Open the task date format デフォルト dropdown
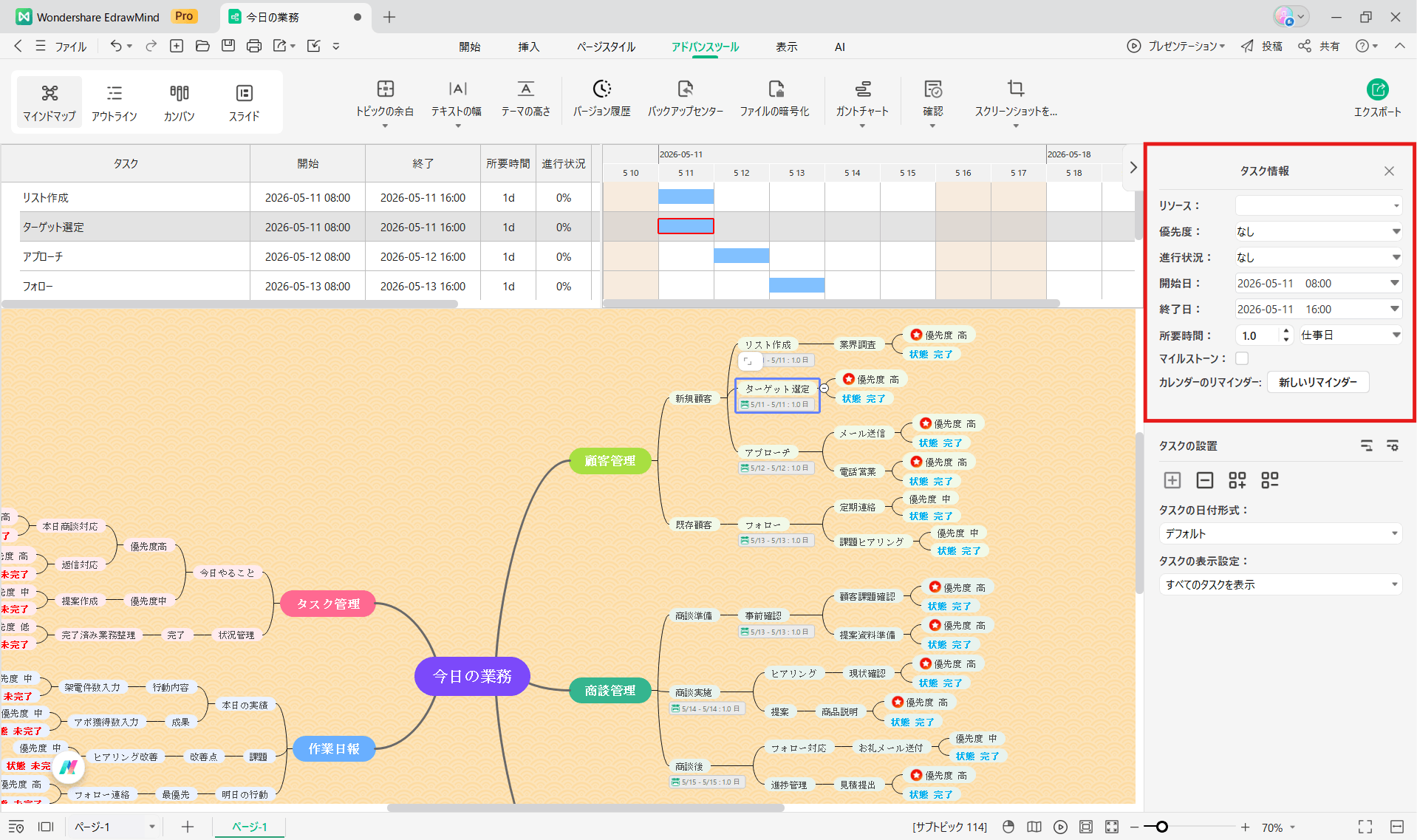Viewport: 1417px width, 840px height. tap(1280, 533)
